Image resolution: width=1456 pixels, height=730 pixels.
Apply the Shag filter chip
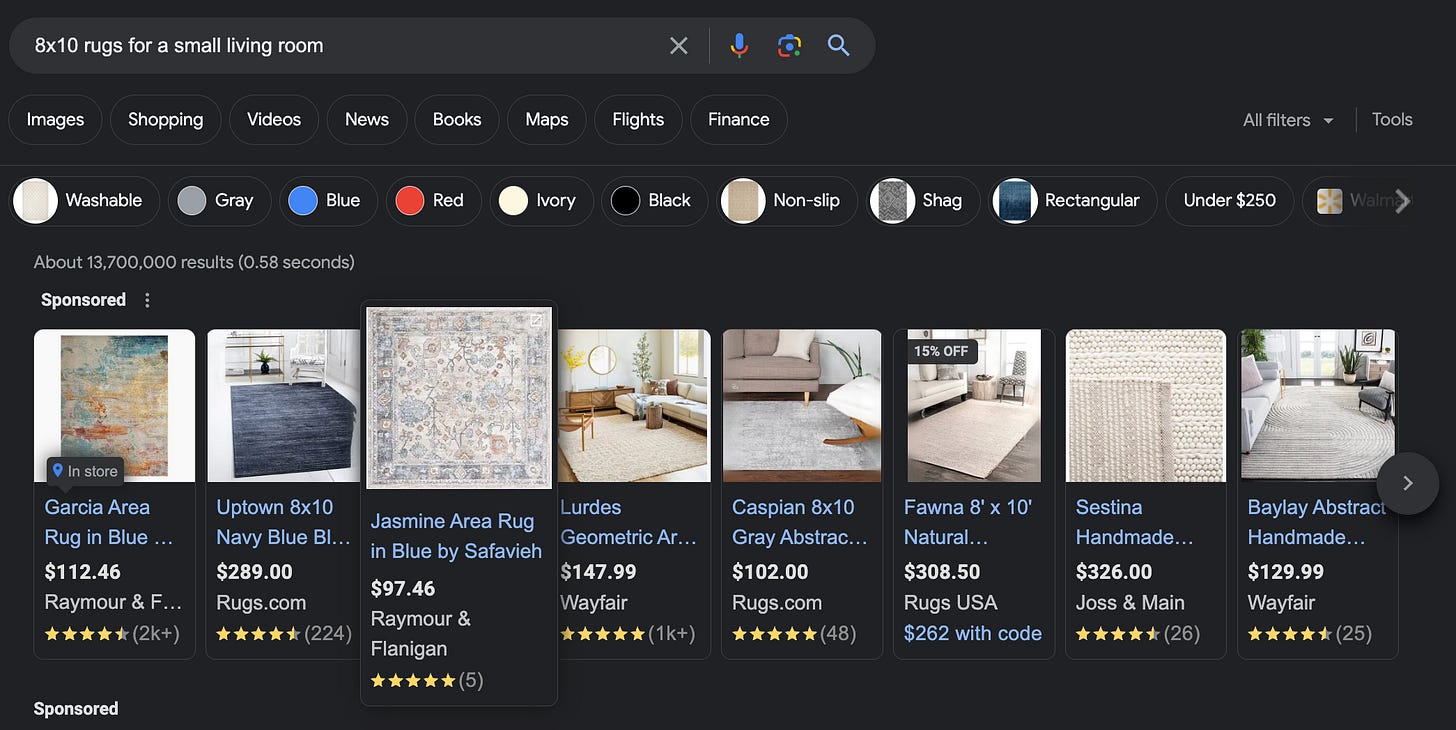click(x=923, y=200)
